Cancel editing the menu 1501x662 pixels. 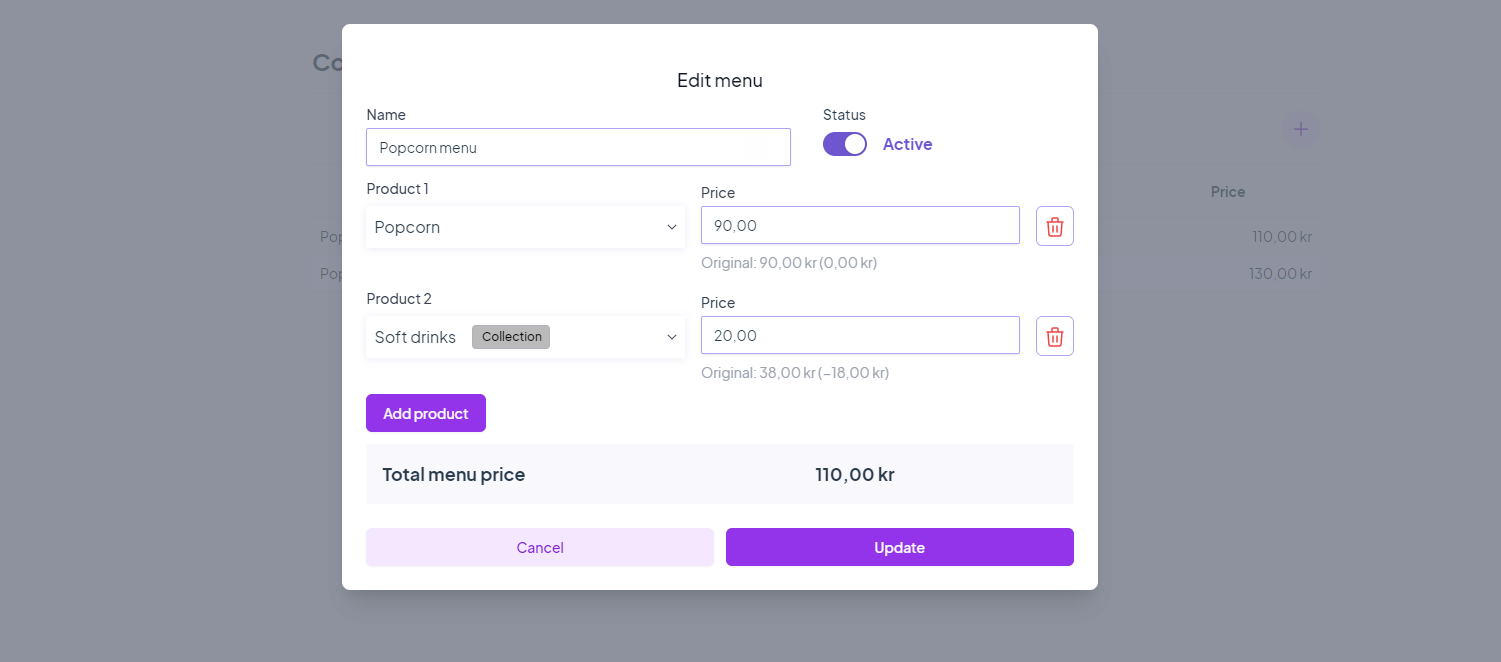click(540, 547)
